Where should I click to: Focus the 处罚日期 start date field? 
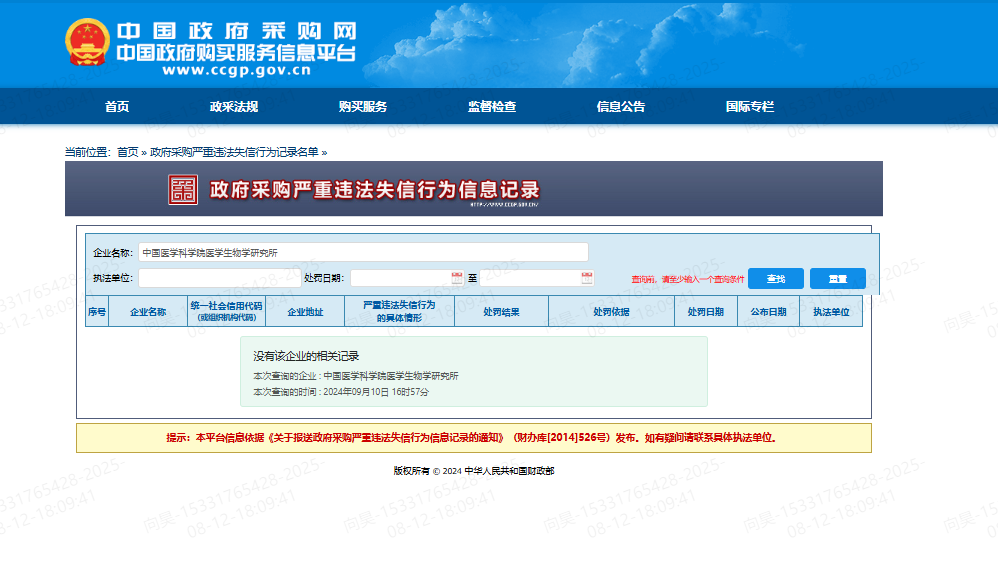407,278
